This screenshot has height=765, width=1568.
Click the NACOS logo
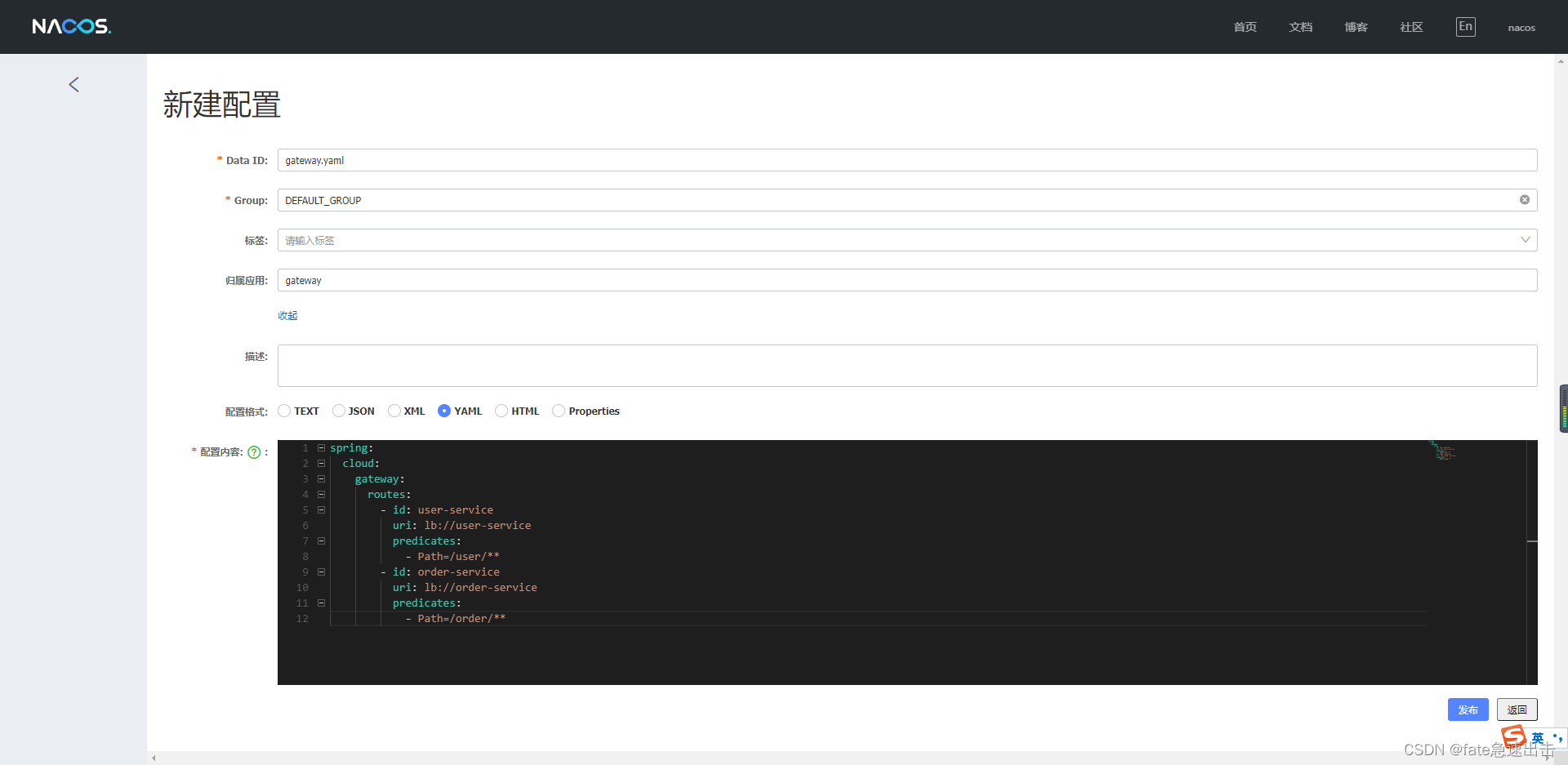point(72,26)
